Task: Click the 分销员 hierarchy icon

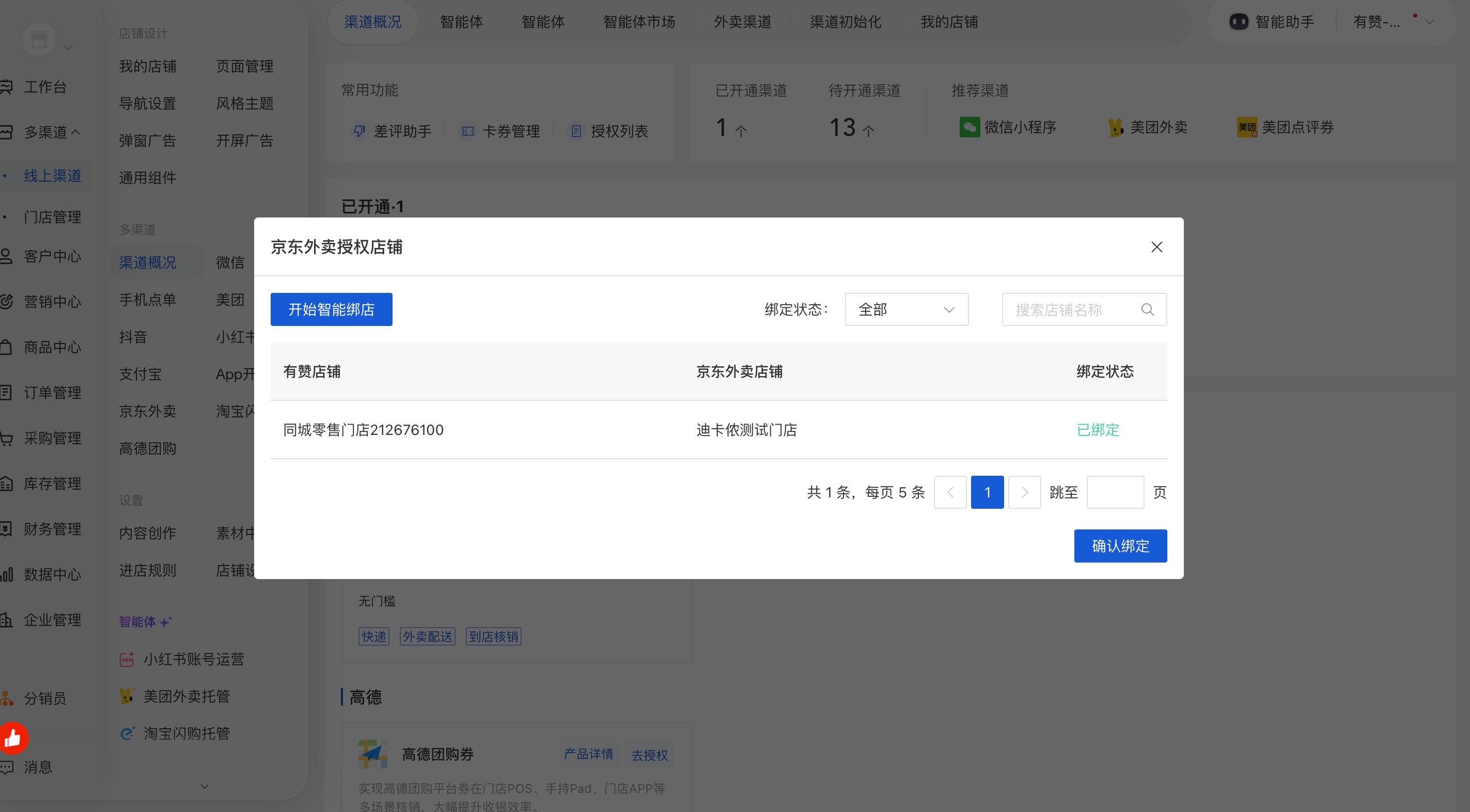Action: point(6,698)
